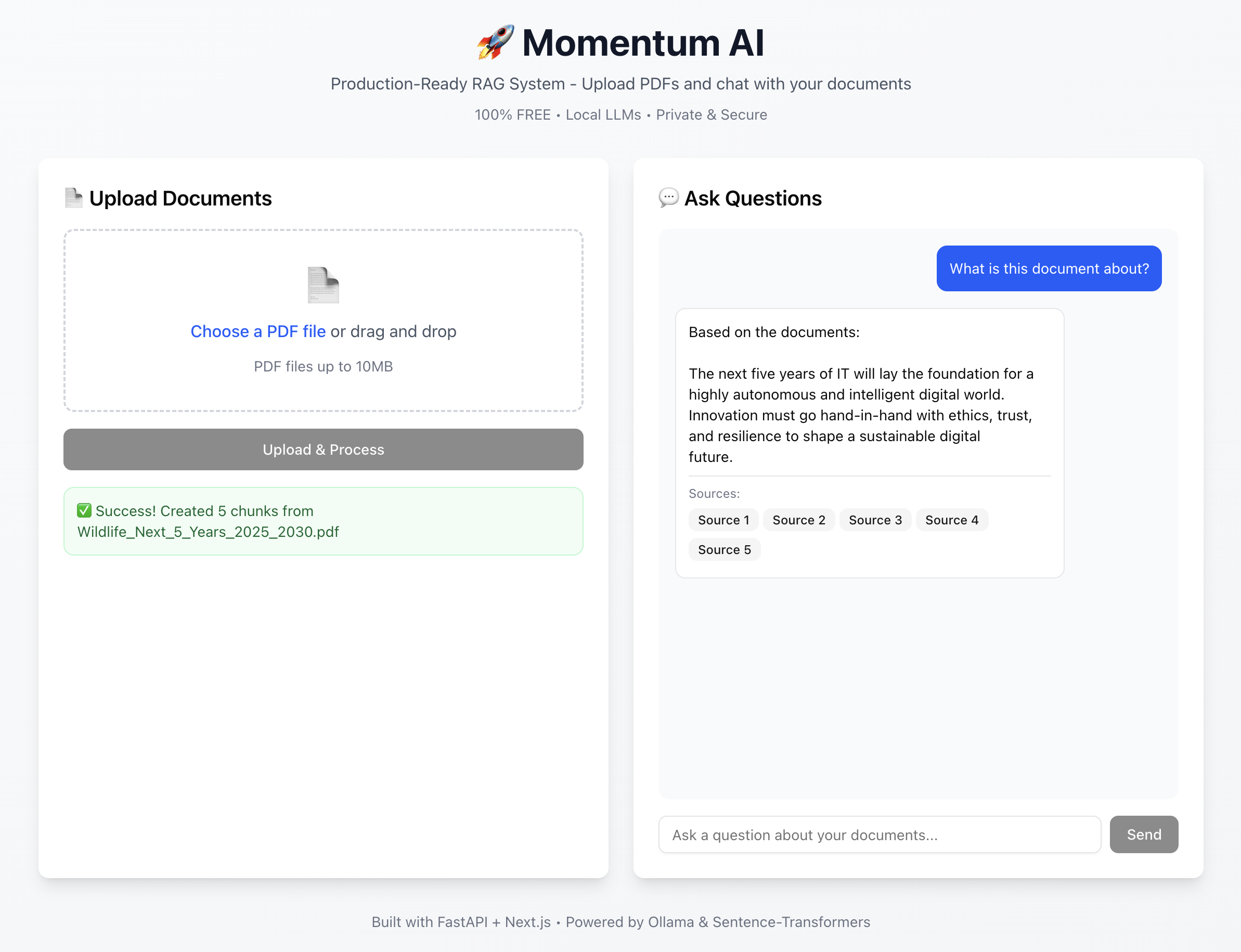The width and height of the screenshot is (1241, 952).
Task: Click the rocket icon in the header
Action: pos(494,42)
